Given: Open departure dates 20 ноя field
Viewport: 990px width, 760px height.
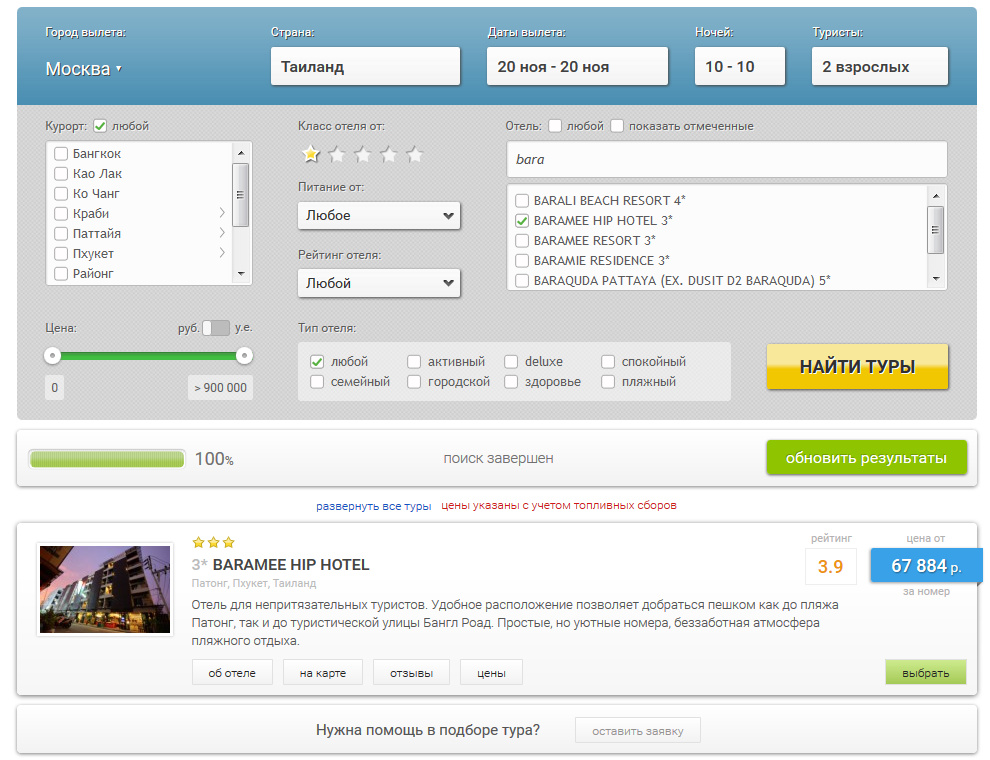Looking at the screenshot, I should coord(577,66).
